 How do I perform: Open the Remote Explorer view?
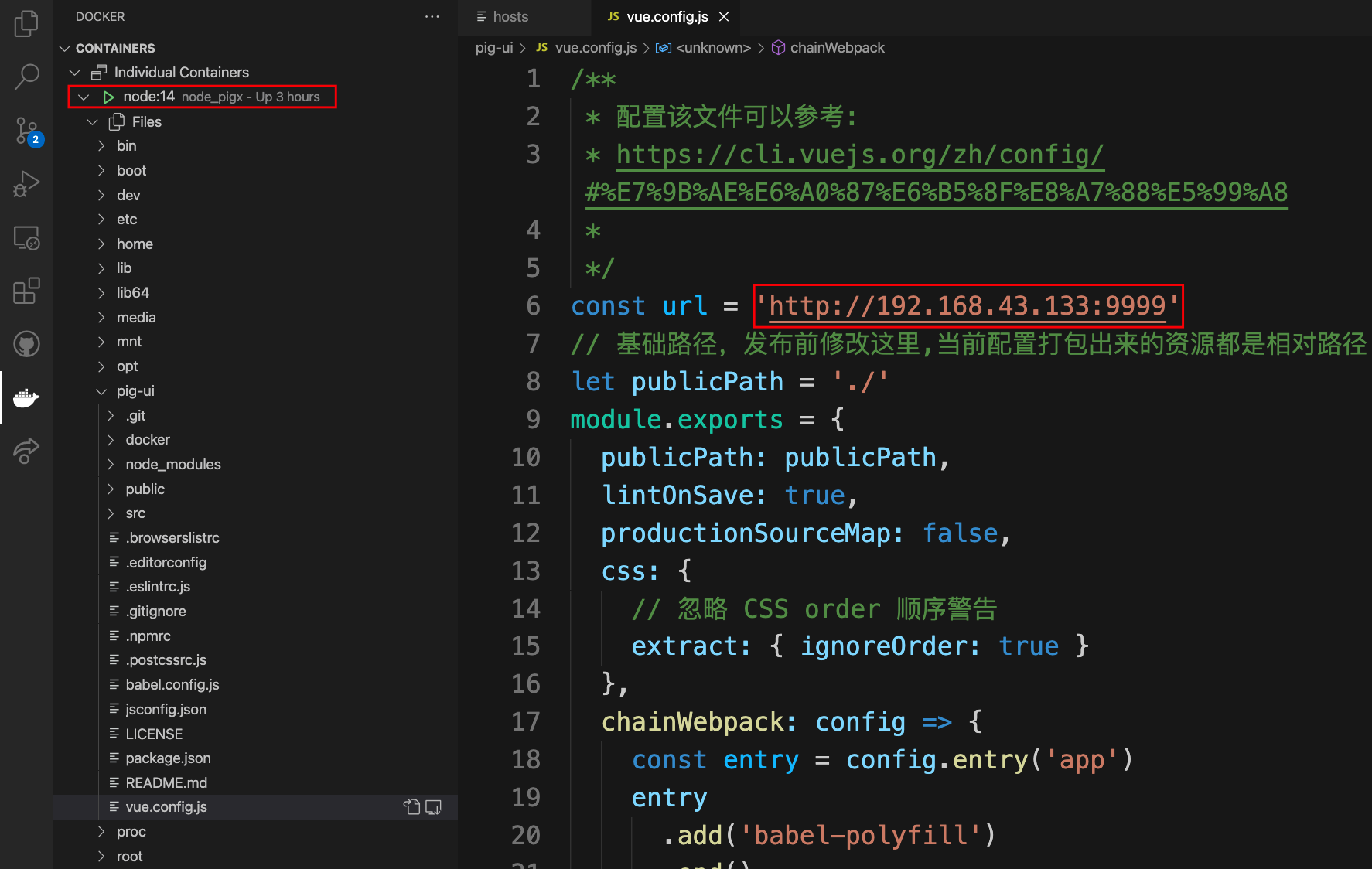tap(26, 238)
